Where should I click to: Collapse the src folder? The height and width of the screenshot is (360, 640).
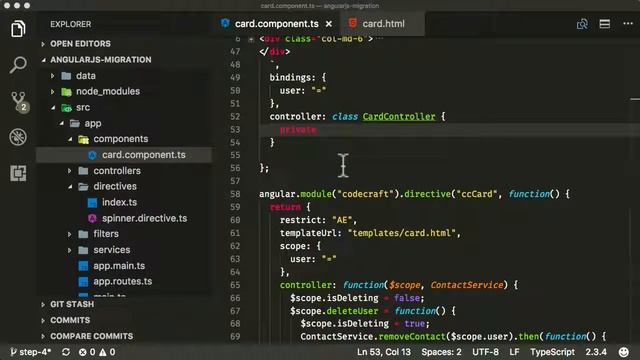pos(53,107)
